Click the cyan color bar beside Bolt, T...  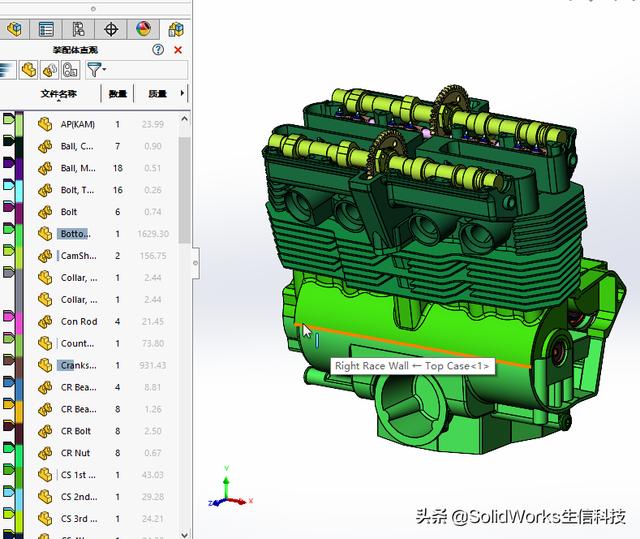[19, 190]
